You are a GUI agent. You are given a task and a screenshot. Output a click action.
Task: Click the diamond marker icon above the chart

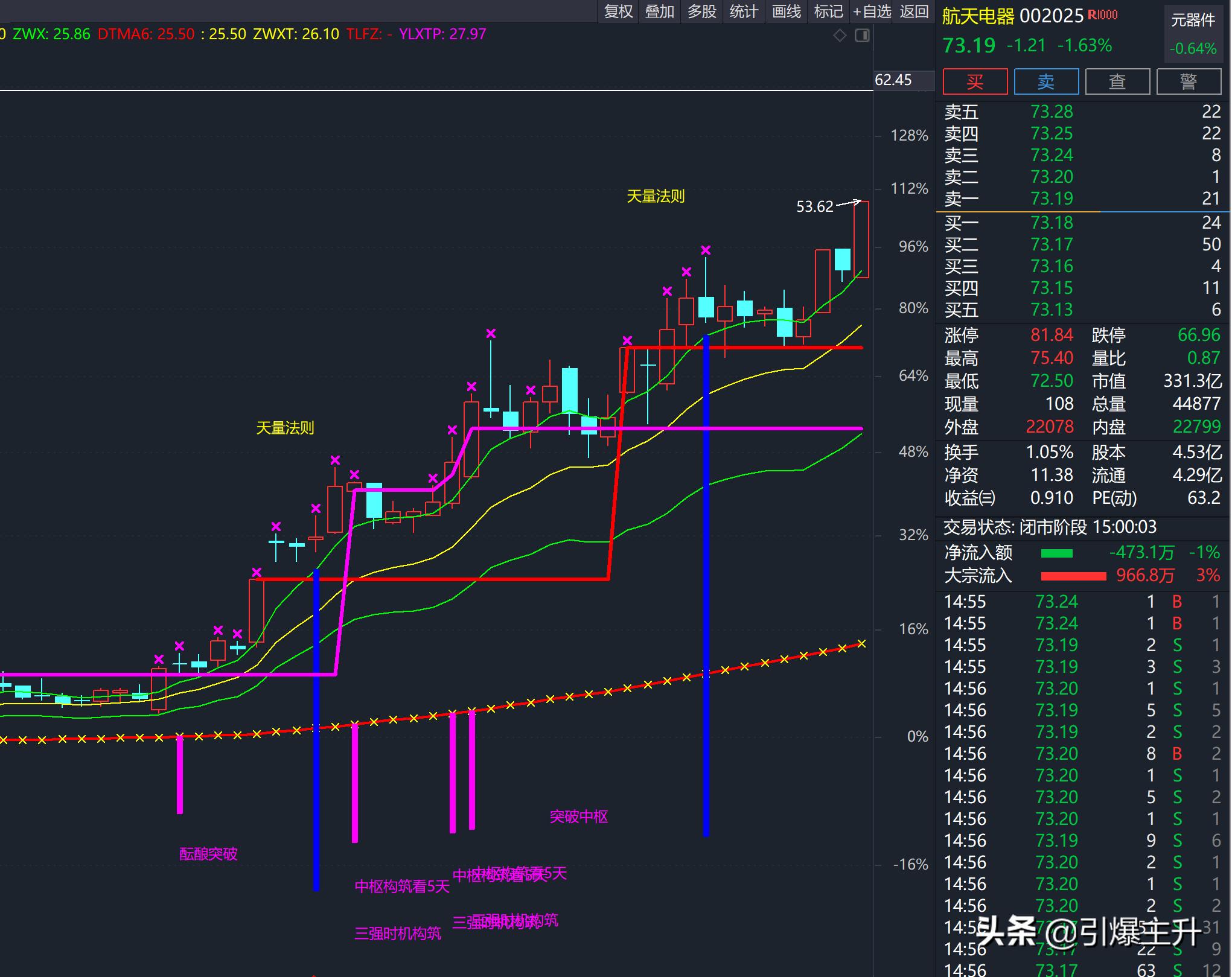pos(840,36)
